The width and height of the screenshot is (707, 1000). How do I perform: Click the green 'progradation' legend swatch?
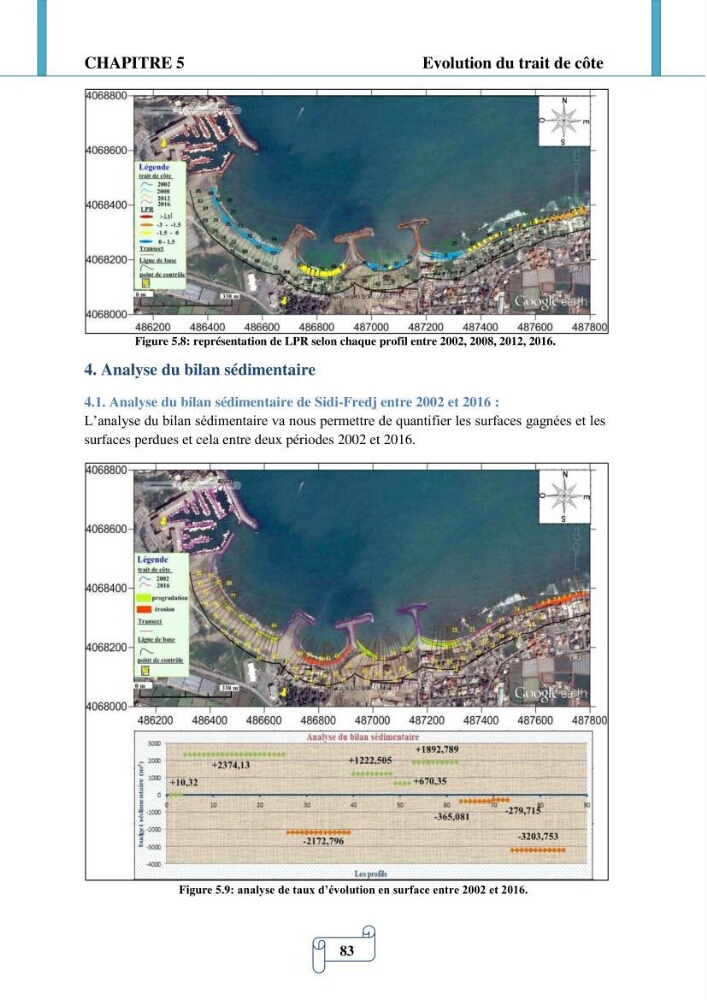coord(143,598)
